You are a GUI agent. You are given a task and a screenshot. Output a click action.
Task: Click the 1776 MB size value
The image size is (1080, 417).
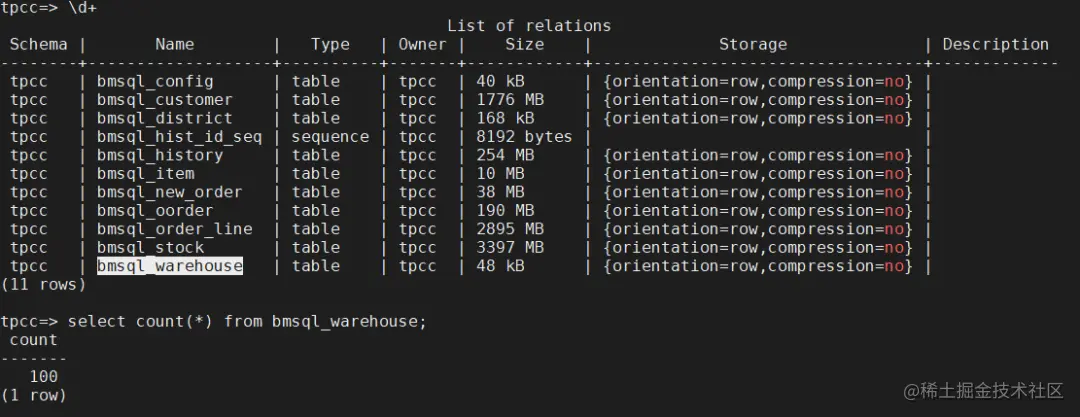(x=510, y=100)
